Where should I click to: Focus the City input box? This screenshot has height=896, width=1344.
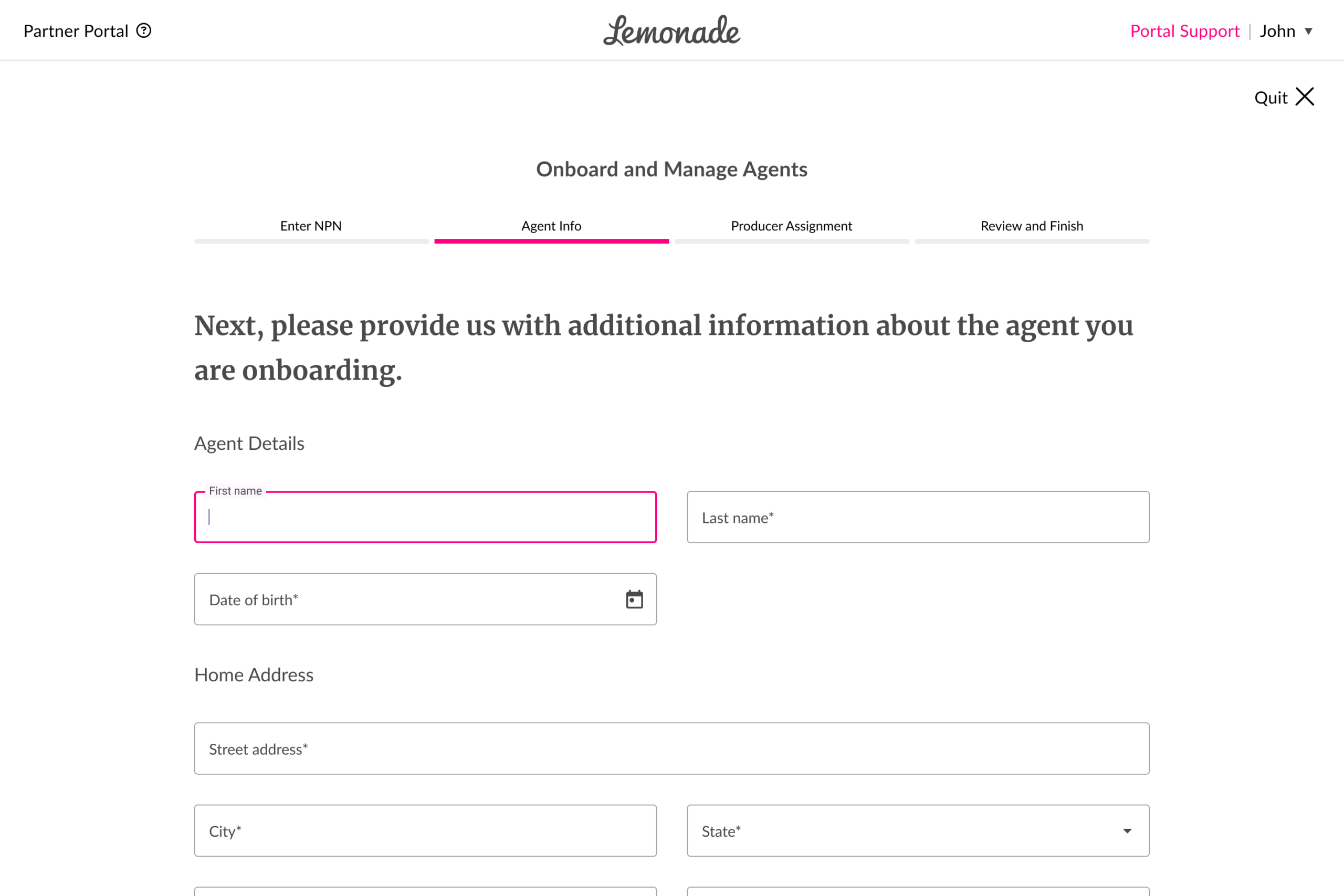coord(425,830)
